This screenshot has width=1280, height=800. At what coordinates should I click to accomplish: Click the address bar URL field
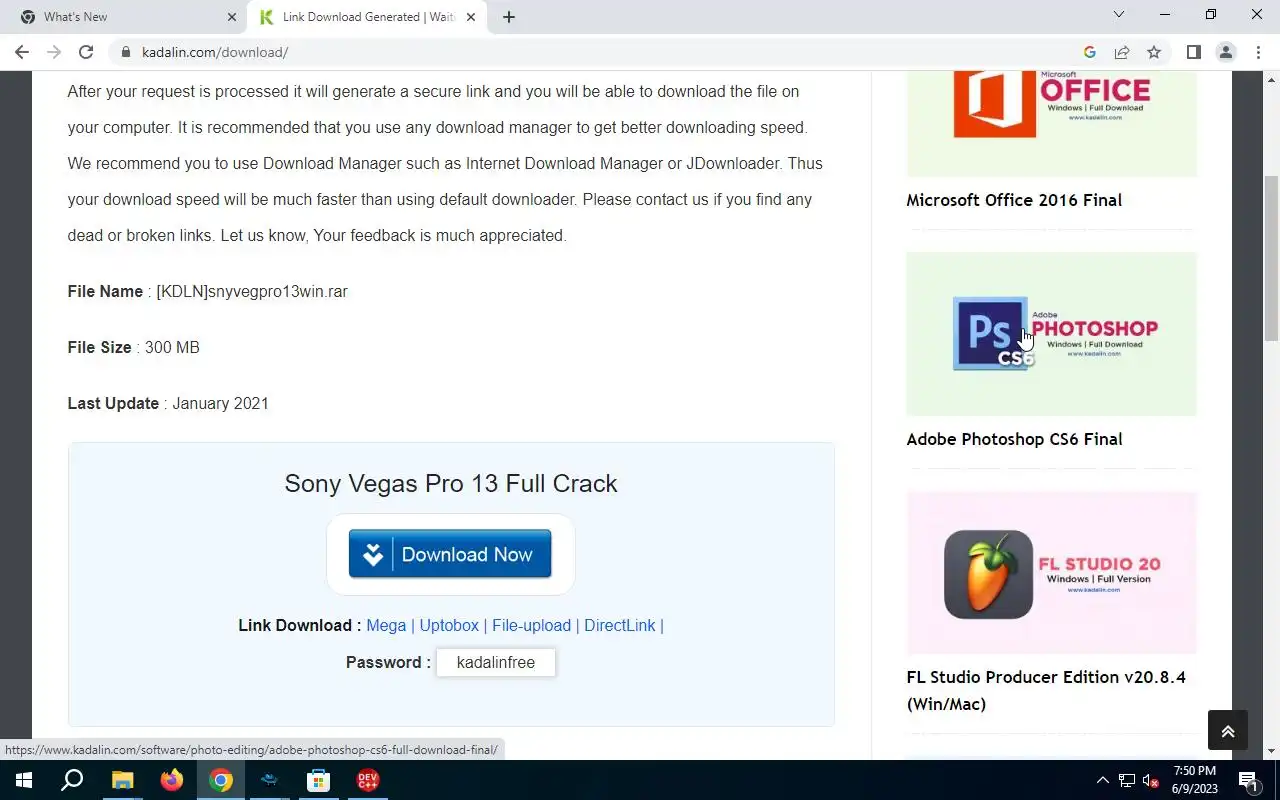point(600,52)
